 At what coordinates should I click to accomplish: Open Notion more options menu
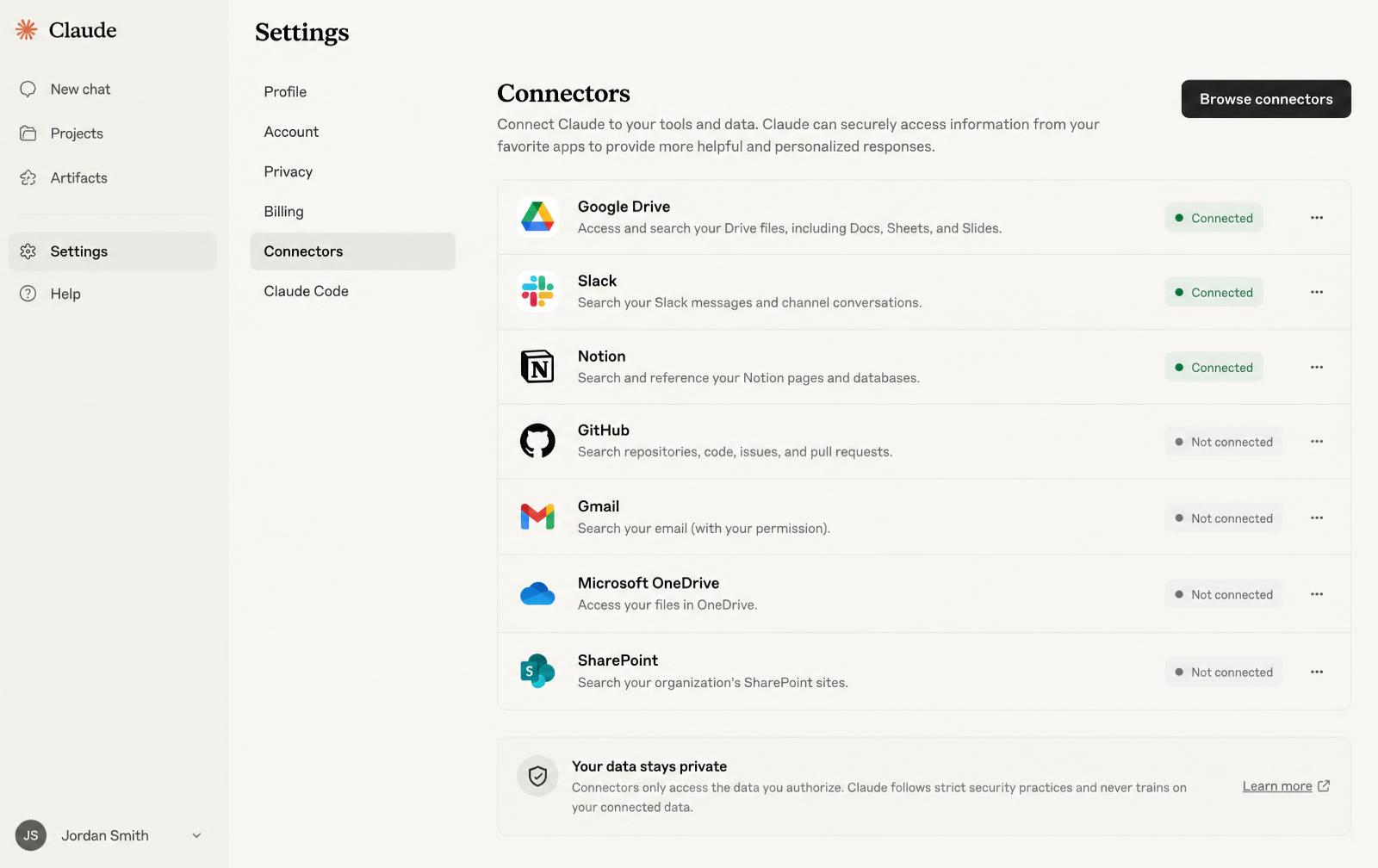(x=1317, y=367)
